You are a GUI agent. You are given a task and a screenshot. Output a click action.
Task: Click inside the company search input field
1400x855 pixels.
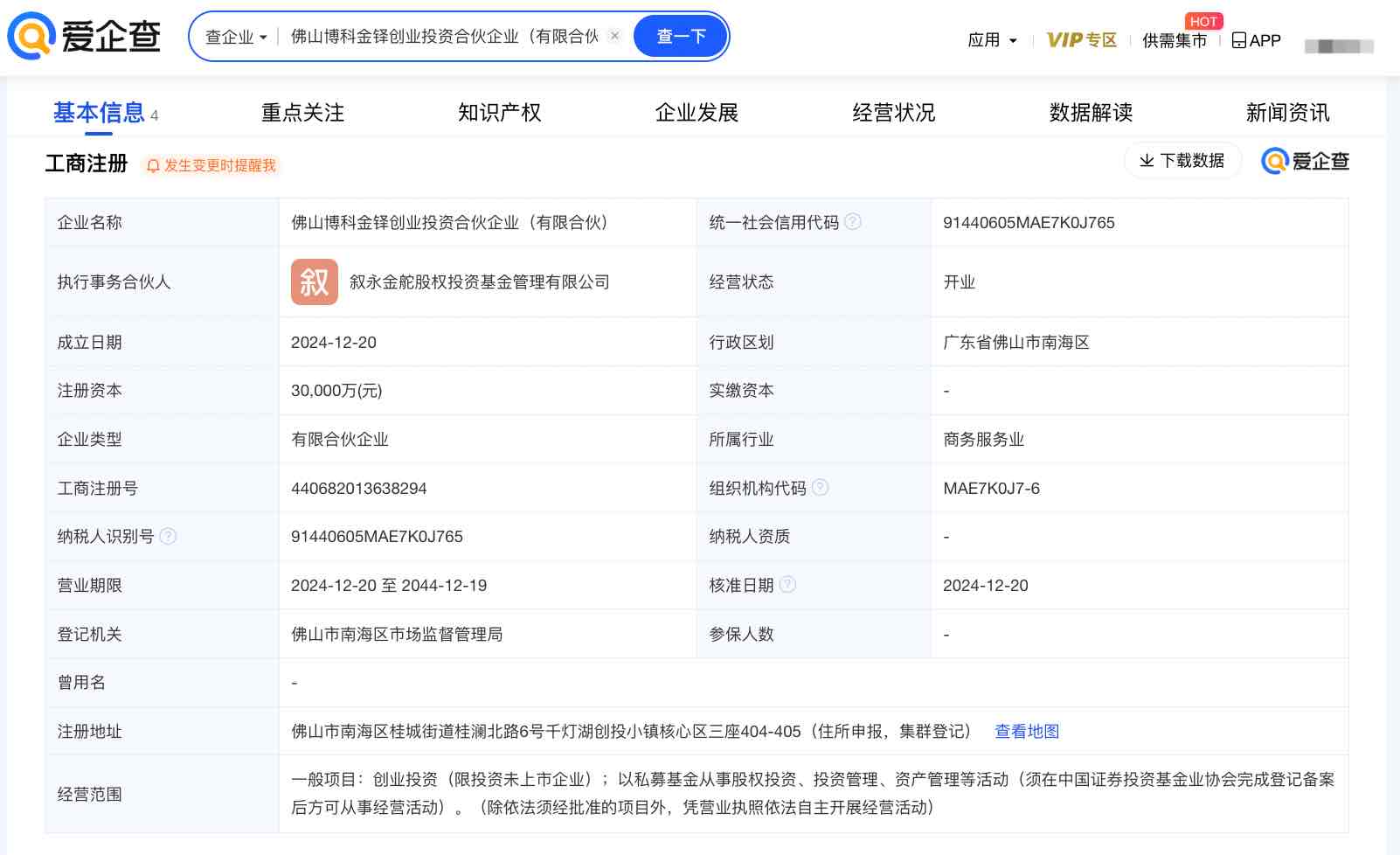437,36
